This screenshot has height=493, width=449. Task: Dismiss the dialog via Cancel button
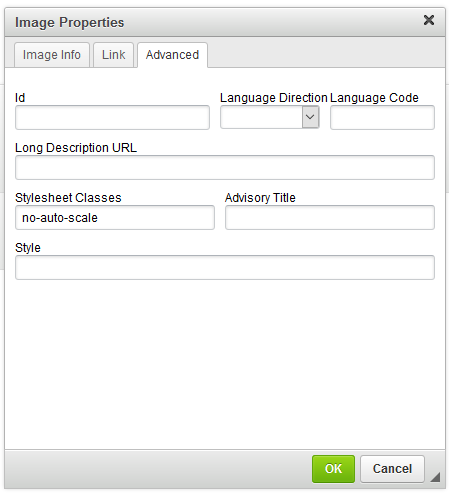click(x=392, y=469)
